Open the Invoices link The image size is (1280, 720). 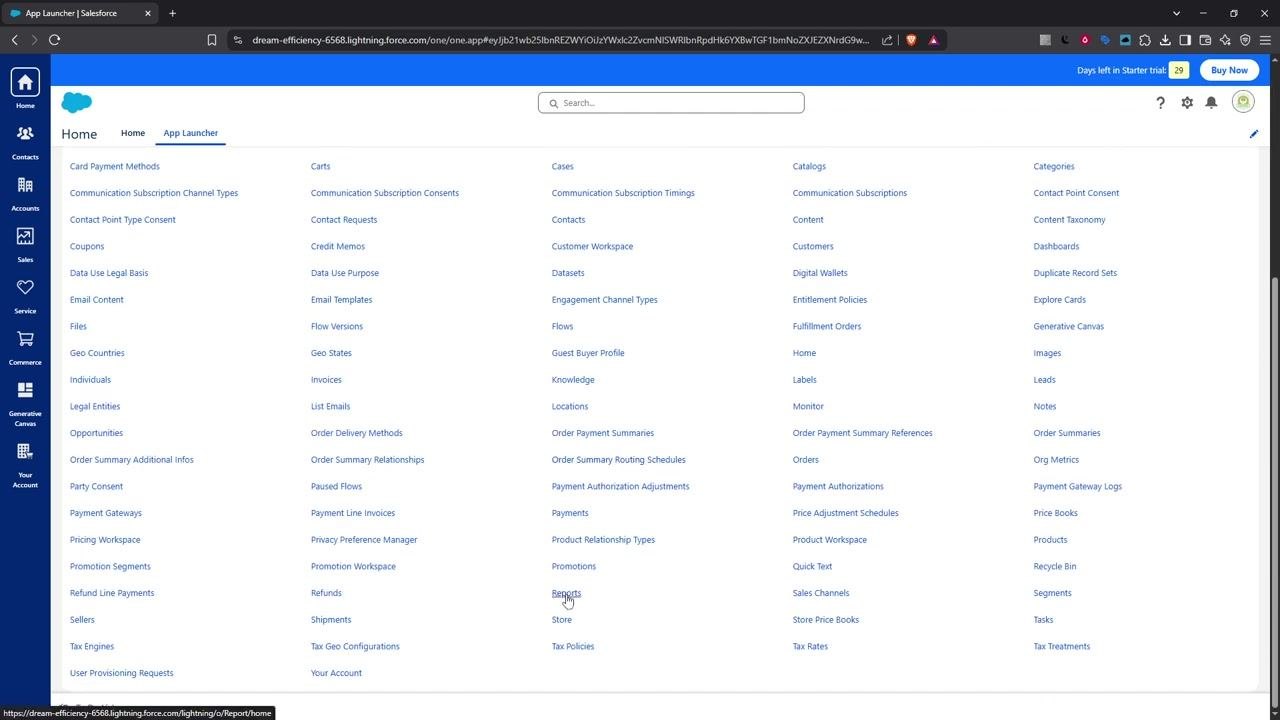pos(326,380)
